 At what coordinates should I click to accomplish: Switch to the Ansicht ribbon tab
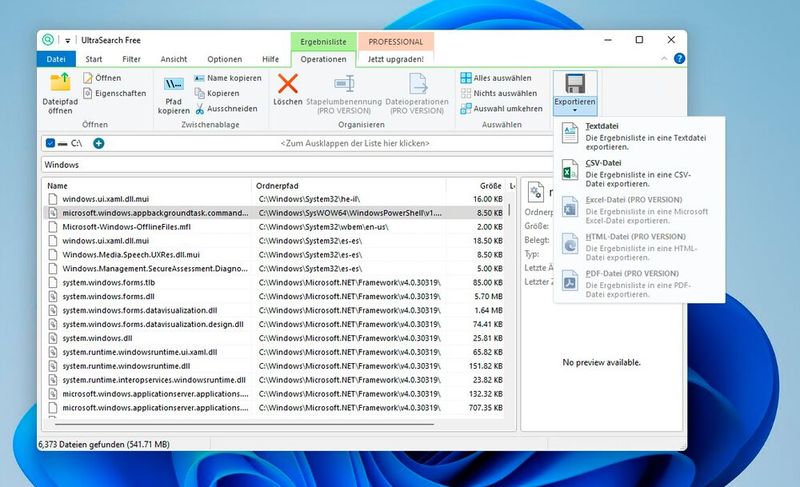pyautogui.click(x=173, y=59)
